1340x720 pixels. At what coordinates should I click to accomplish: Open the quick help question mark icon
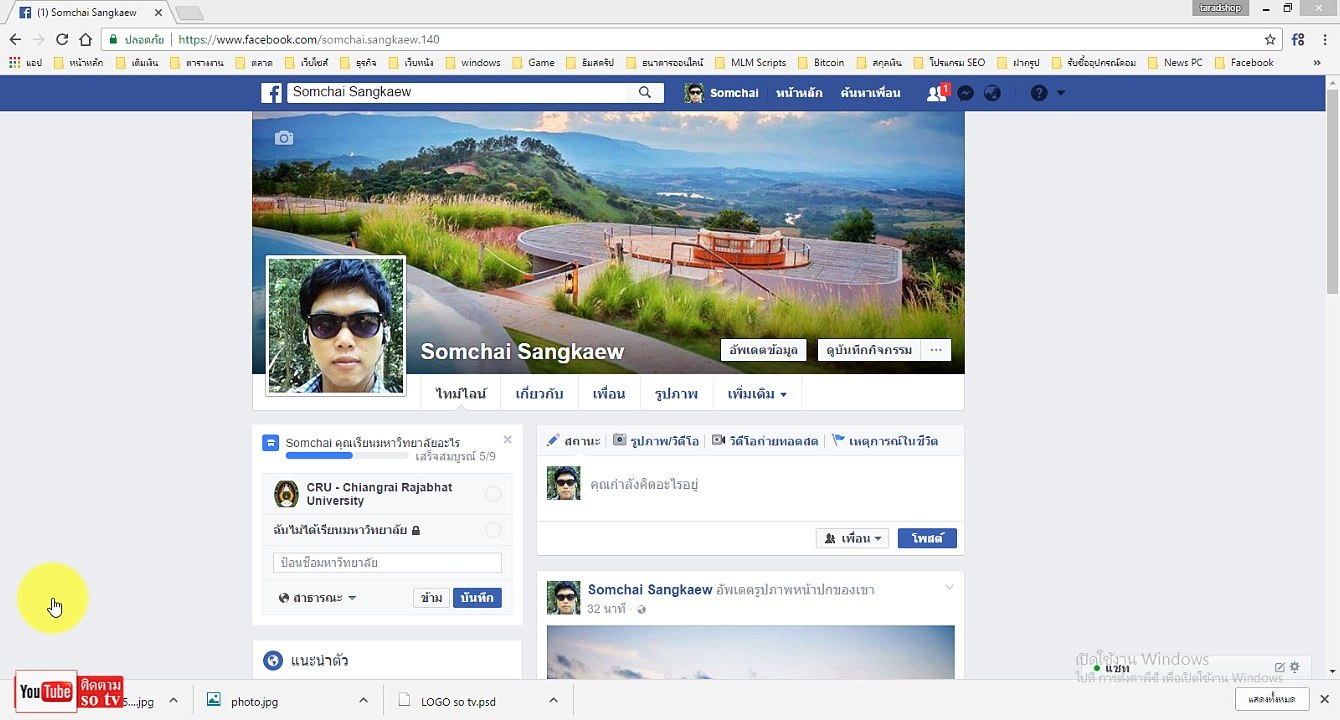(1039, 93)
